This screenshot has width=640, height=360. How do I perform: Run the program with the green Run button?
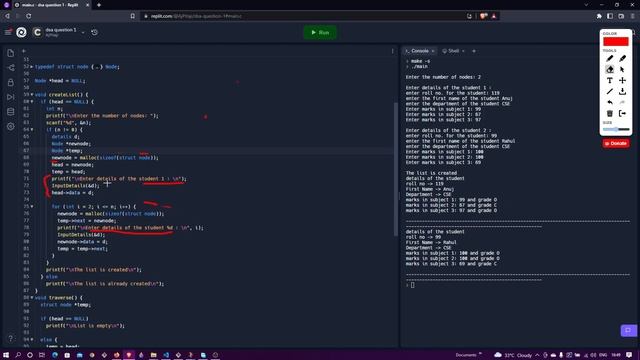pyautogui.click(x=320, y=32)
